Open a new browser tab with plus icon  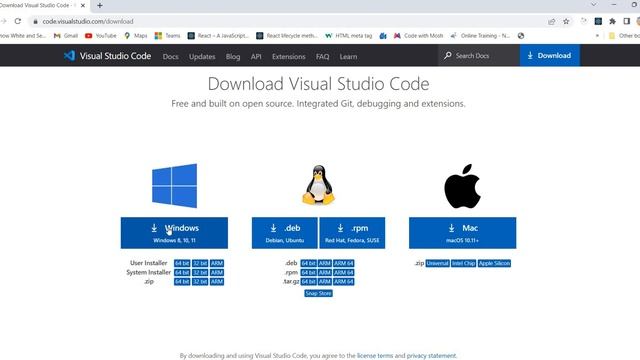coord(100,5)
